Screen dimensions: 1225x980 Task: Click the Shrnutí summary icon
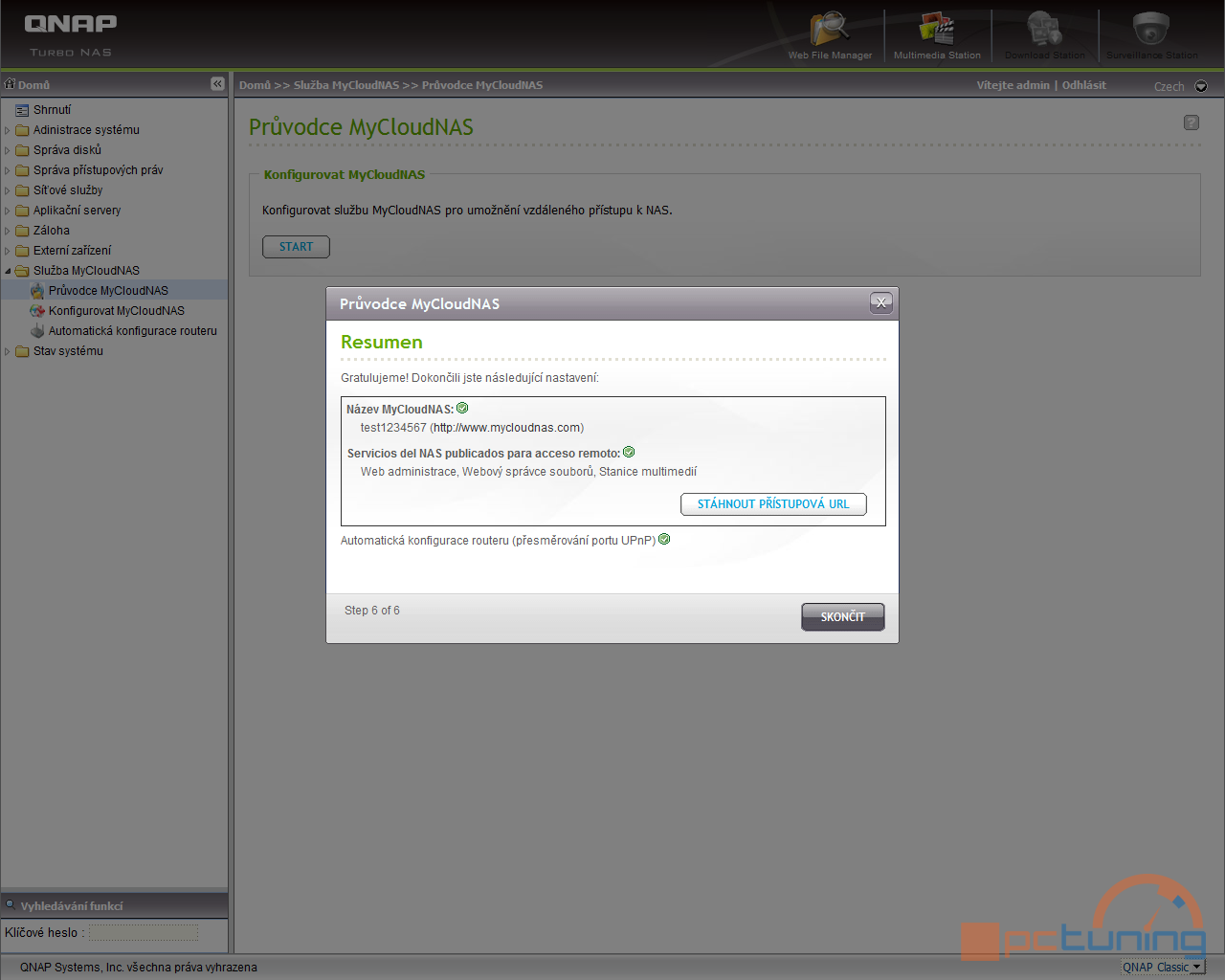22,110
